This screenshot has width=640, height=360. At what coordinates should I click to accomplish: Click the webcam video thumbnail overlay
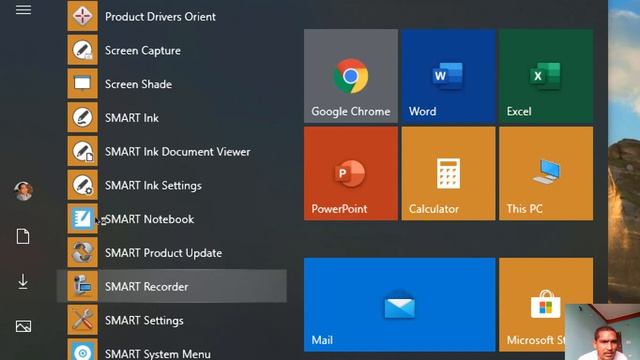click(x=602, y=332)
